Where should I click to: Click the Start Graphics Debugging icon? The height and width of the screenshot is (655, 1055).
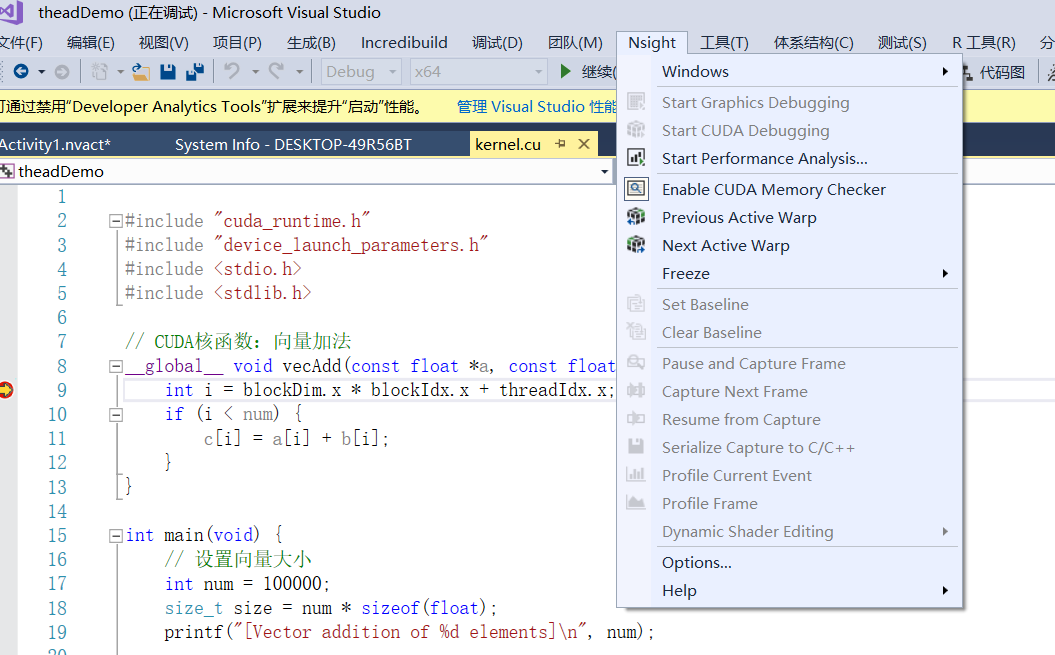[636, 102]
